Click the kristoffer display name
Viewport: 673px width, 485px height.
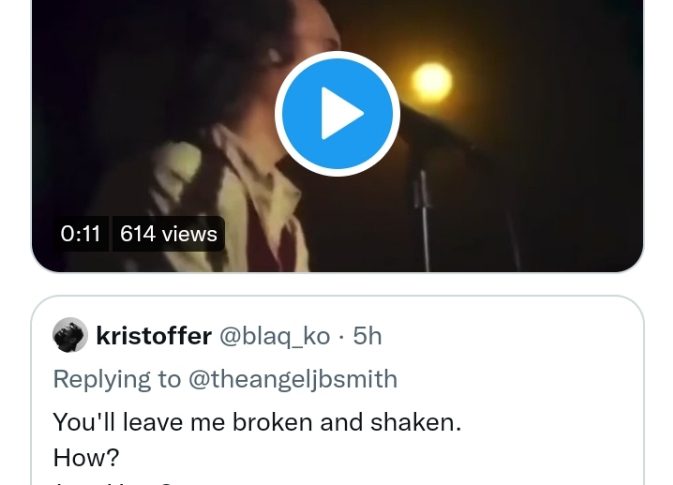[153, 336]
